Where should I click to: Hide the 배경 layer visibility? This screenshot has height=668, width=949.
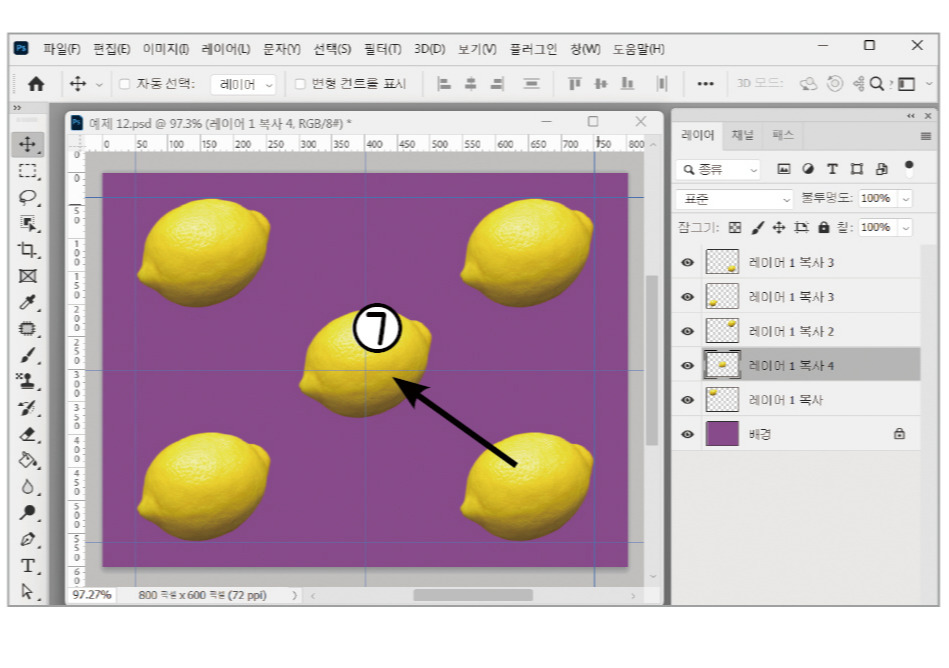click(x=687, y=433)
